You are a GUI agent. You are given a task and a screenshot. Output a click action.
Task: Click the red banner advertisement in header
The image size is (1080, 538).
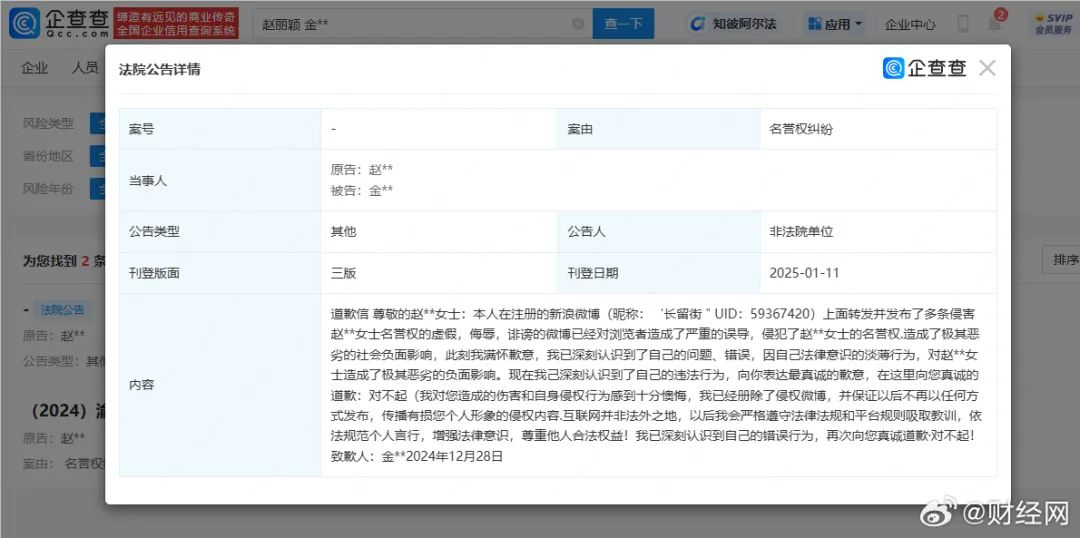176,23
